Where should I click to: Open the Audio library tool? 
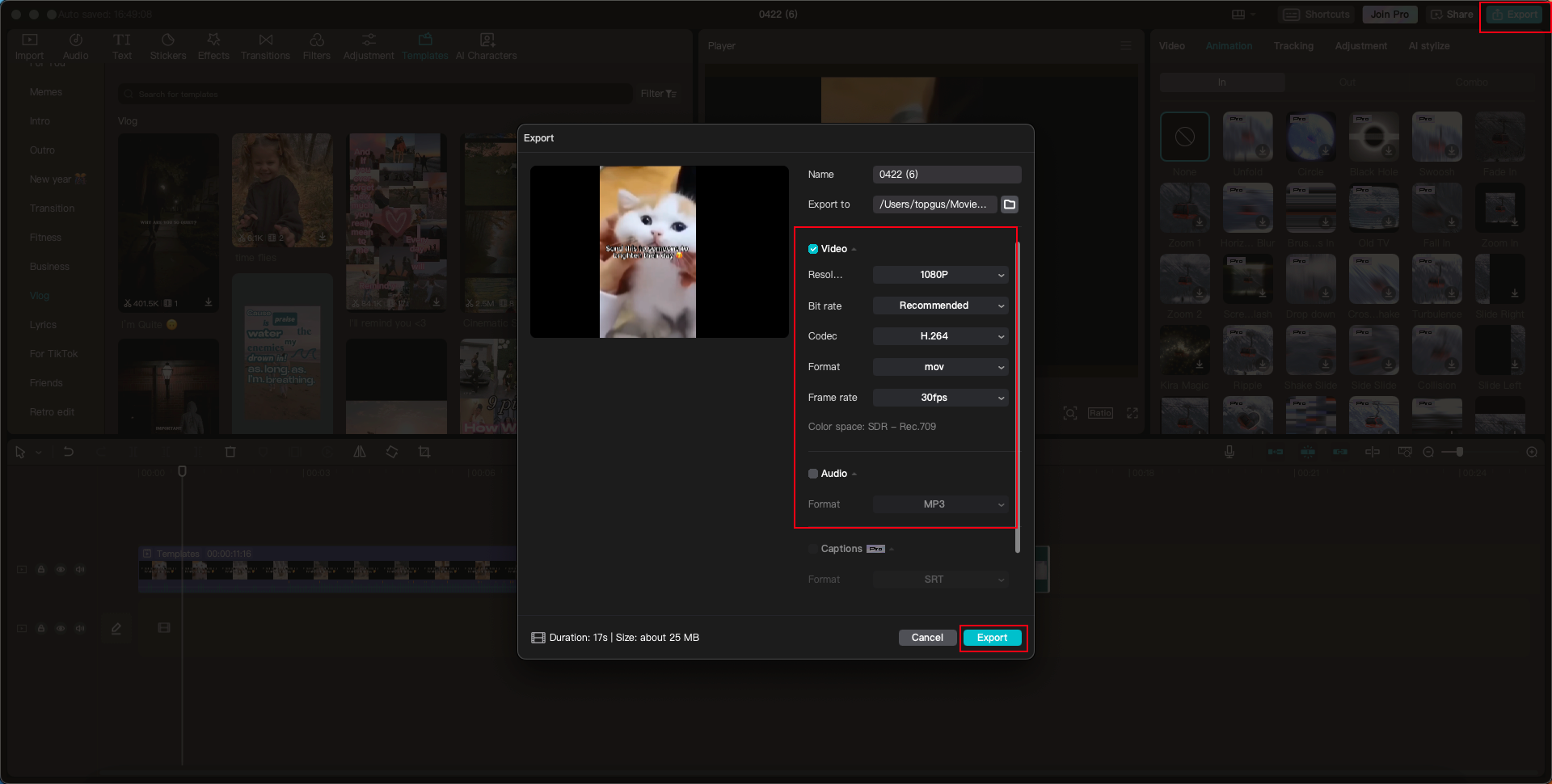[x=76, y=46]
